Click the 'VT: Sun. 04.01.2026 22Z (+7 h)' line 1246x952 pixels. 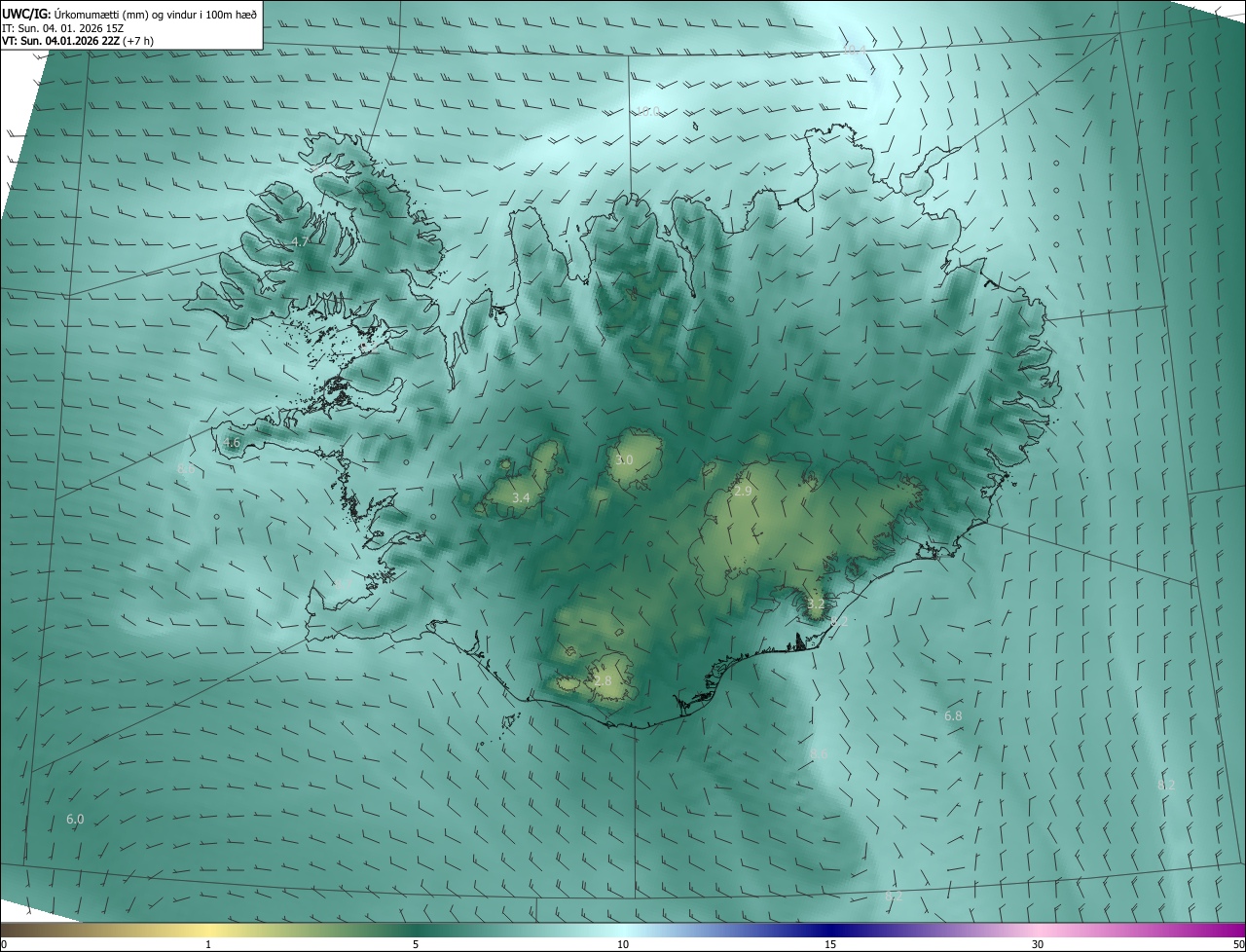pos(78,41)
